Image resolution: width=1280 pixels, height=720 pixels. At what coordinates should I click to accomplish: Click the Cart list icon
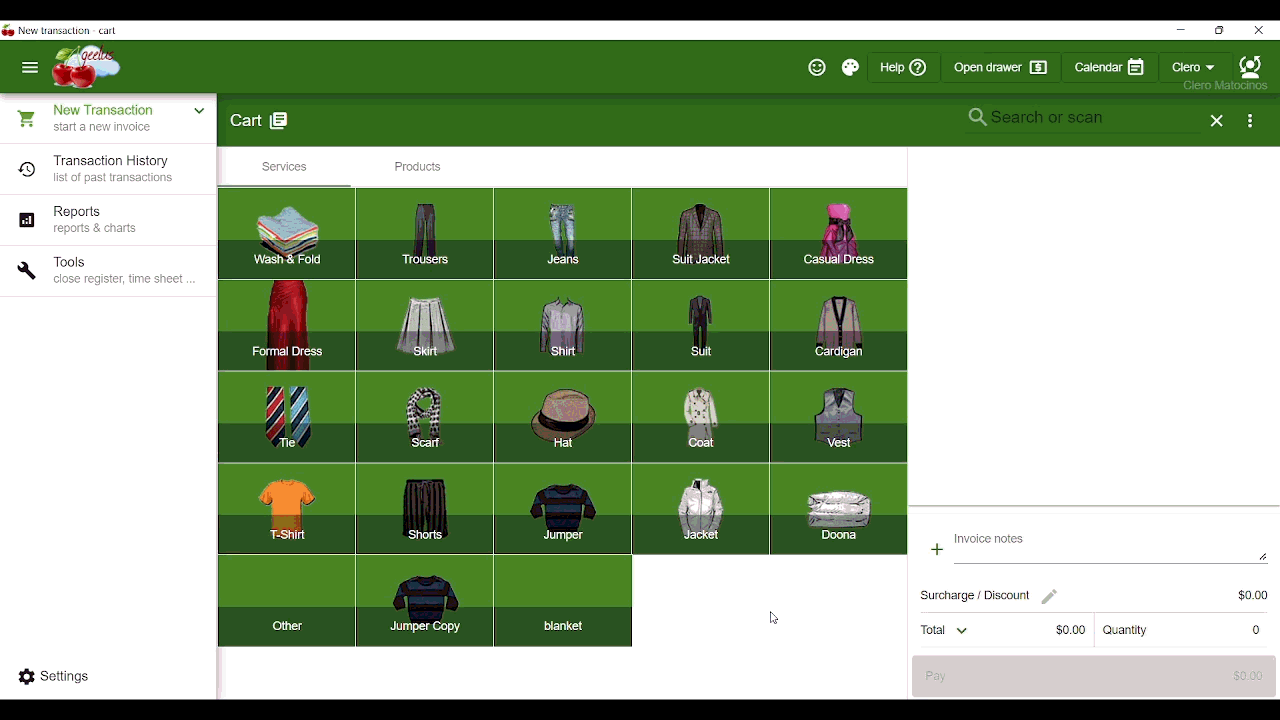click(x=279, y=121)
